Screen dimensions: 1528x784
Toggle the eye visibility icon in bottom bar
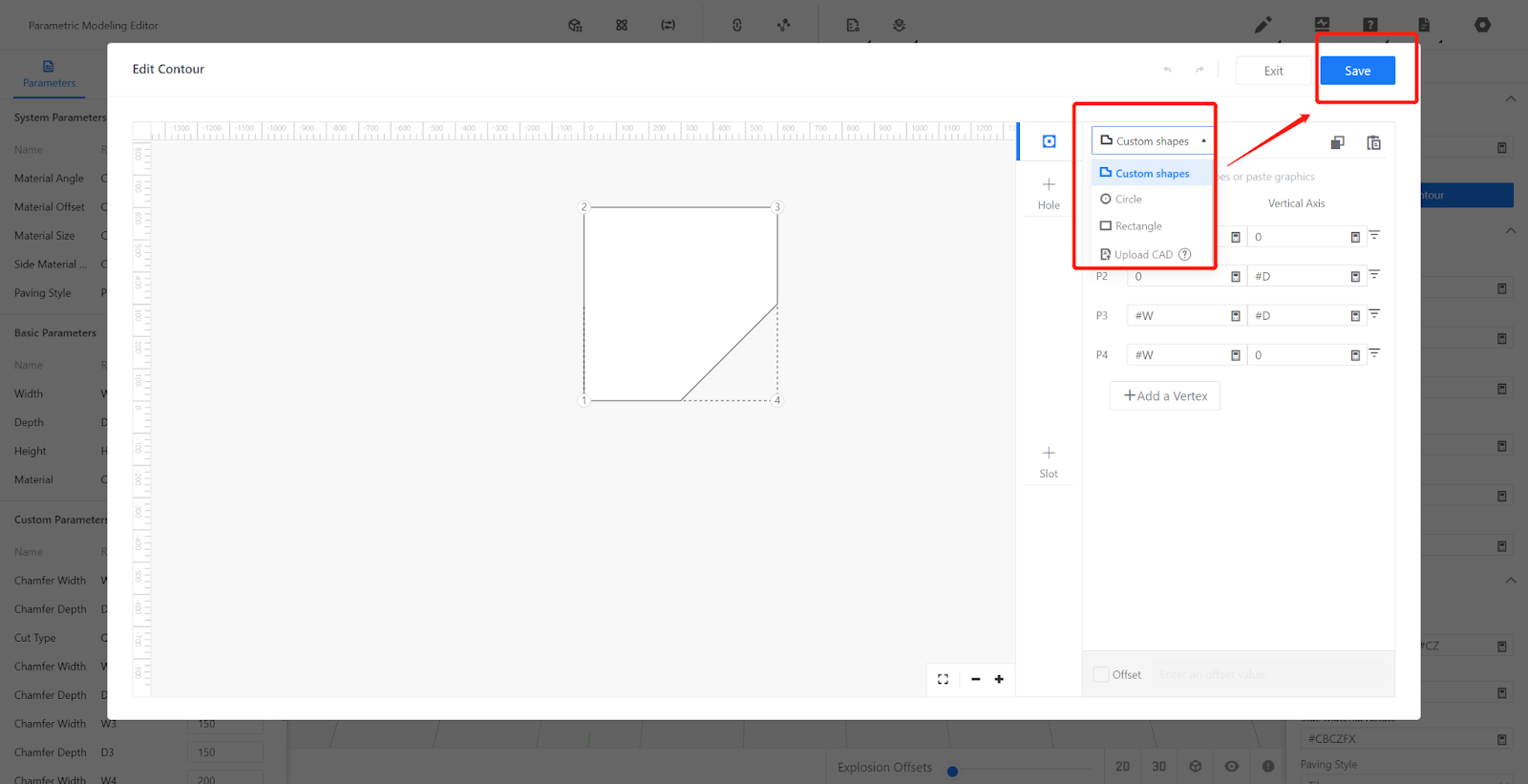tap(1232, 766)
